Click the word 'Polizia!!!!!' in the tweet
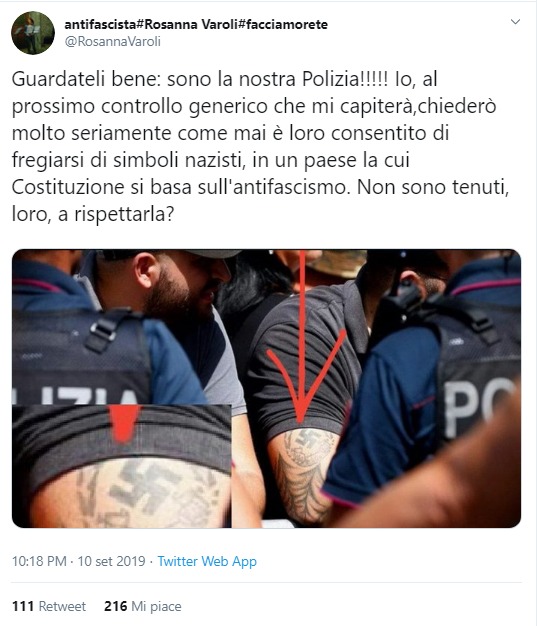 [345, 79]
